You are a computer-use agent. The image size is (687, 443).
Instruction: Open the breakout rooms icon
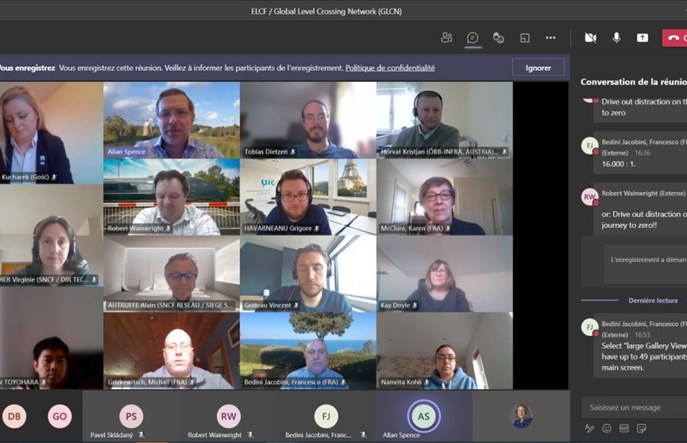[524, 38]
